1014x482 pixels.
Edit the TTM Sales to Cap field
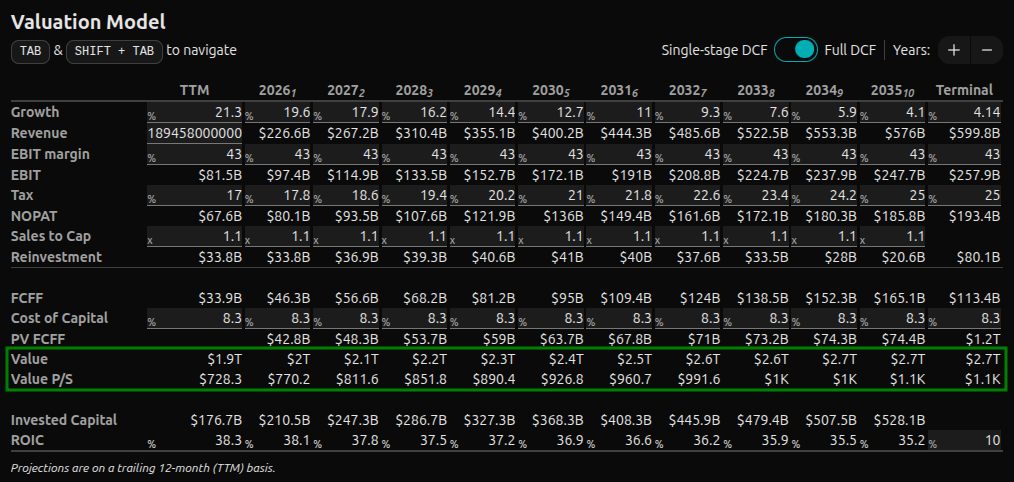[x=195, y=236]
